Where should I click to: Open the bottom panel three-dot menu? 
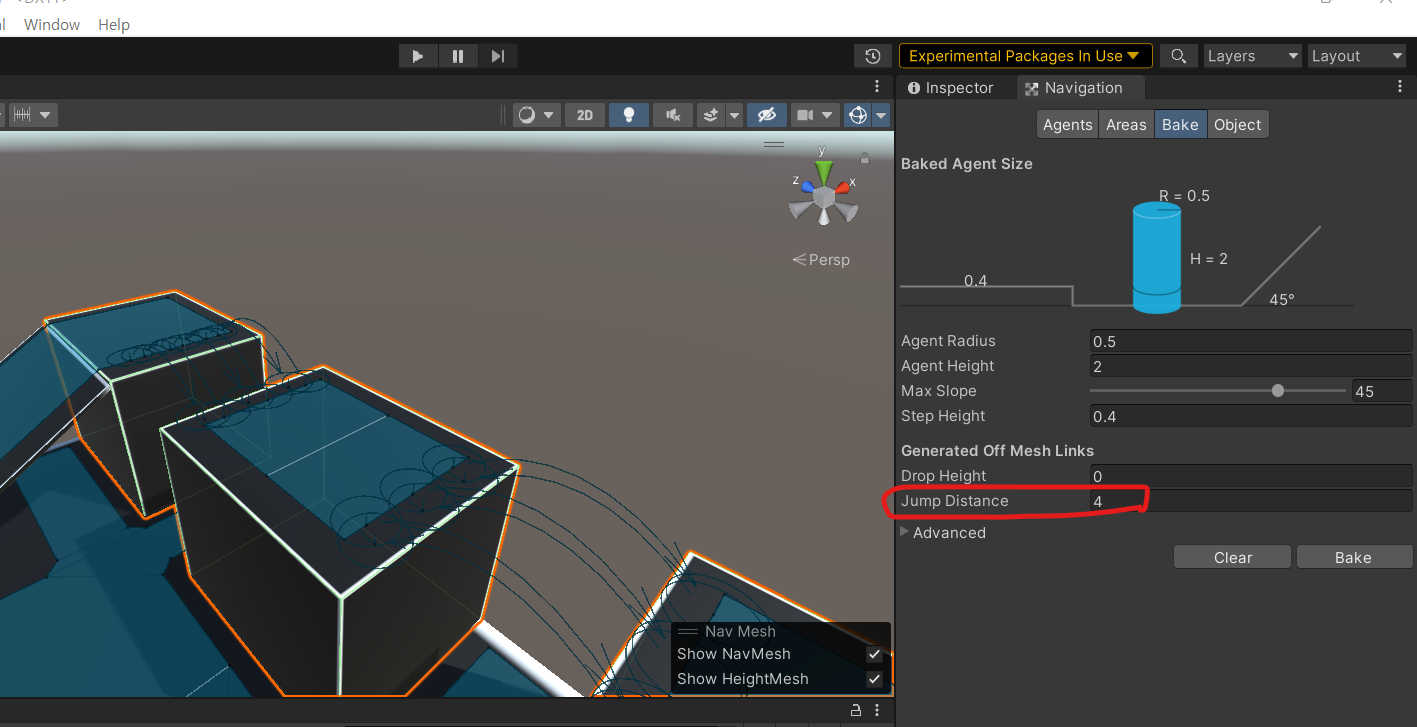pyautogui.click(x=877, y=711)
